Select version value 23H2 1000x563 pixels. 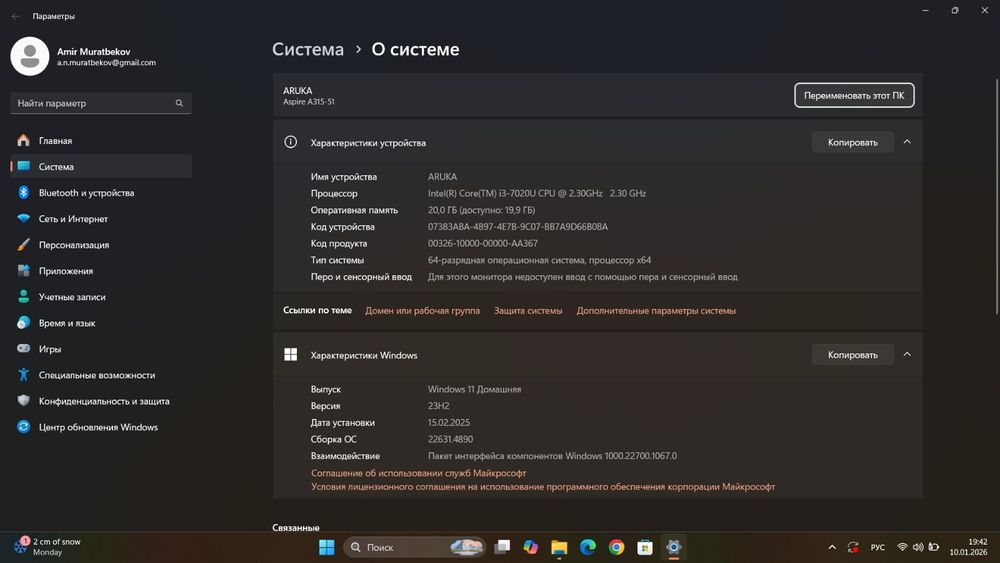click(x=439, y=406)
